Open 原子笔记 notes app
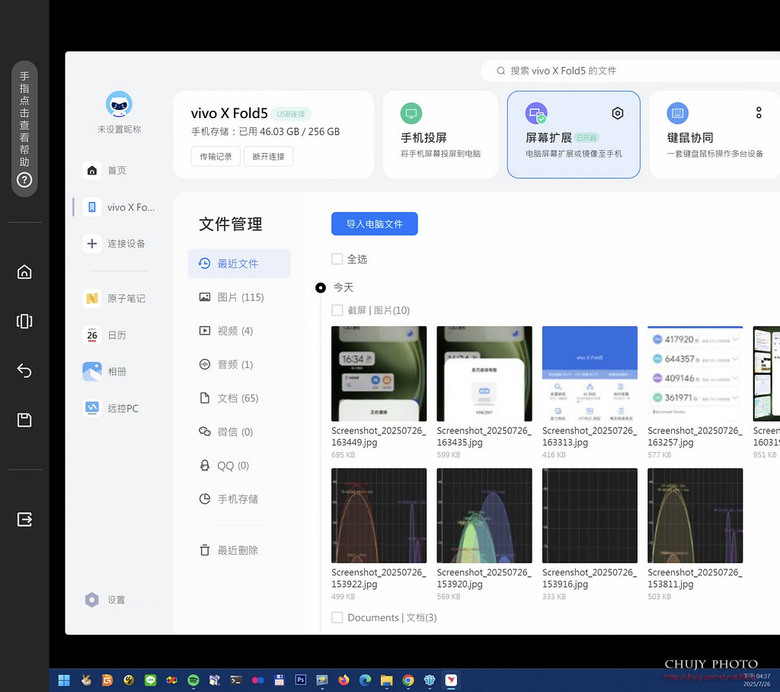 115,298
